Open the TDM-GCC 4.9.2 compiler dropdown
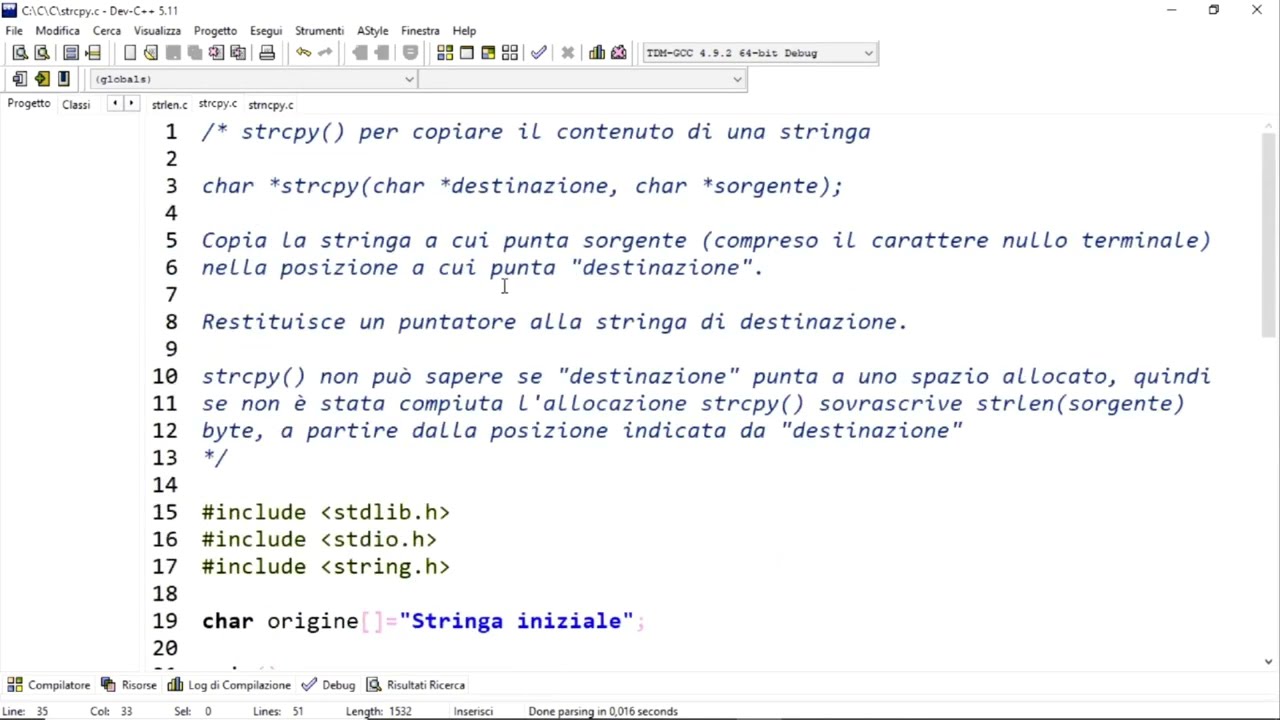This screenshot has width=1280, height=720. [x=759, y=53]
